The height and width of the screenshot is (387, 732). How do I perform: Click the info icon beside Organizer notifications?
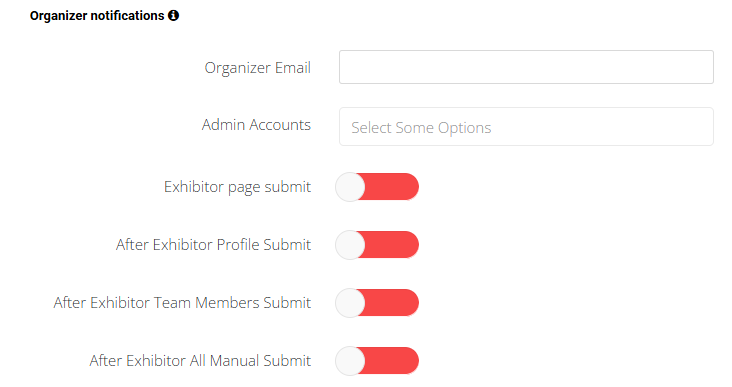(x=174, y=15)
